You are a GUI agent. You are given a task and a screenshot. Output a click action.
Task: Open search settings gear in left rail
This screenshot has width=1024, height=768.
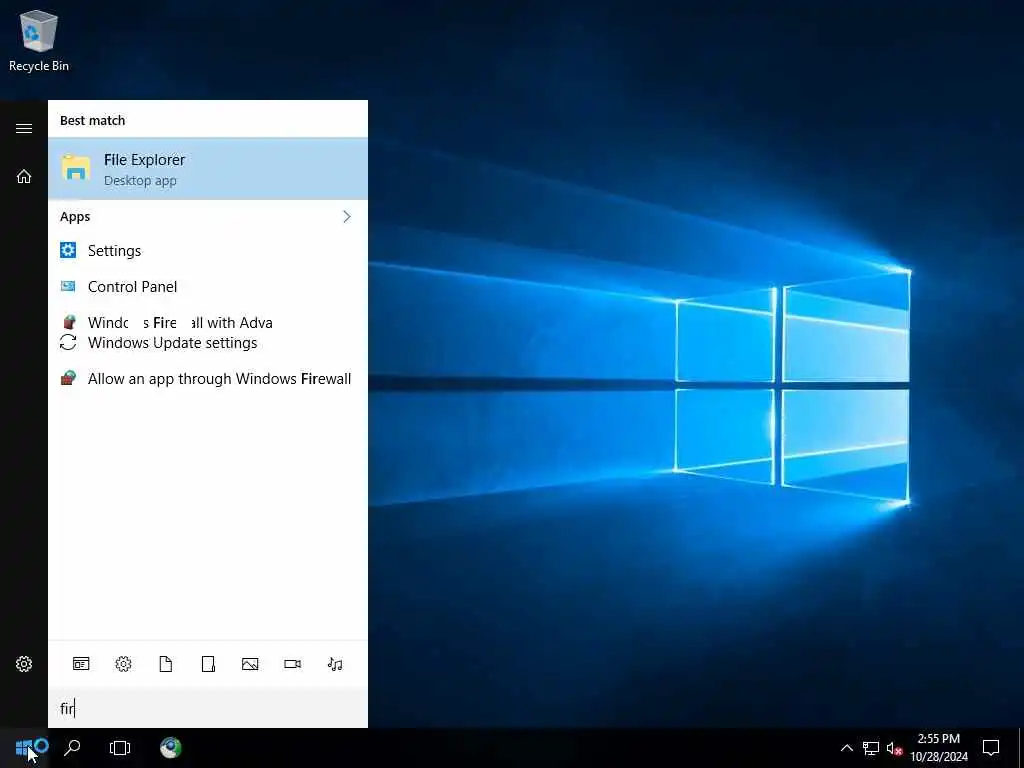(24, 664)
